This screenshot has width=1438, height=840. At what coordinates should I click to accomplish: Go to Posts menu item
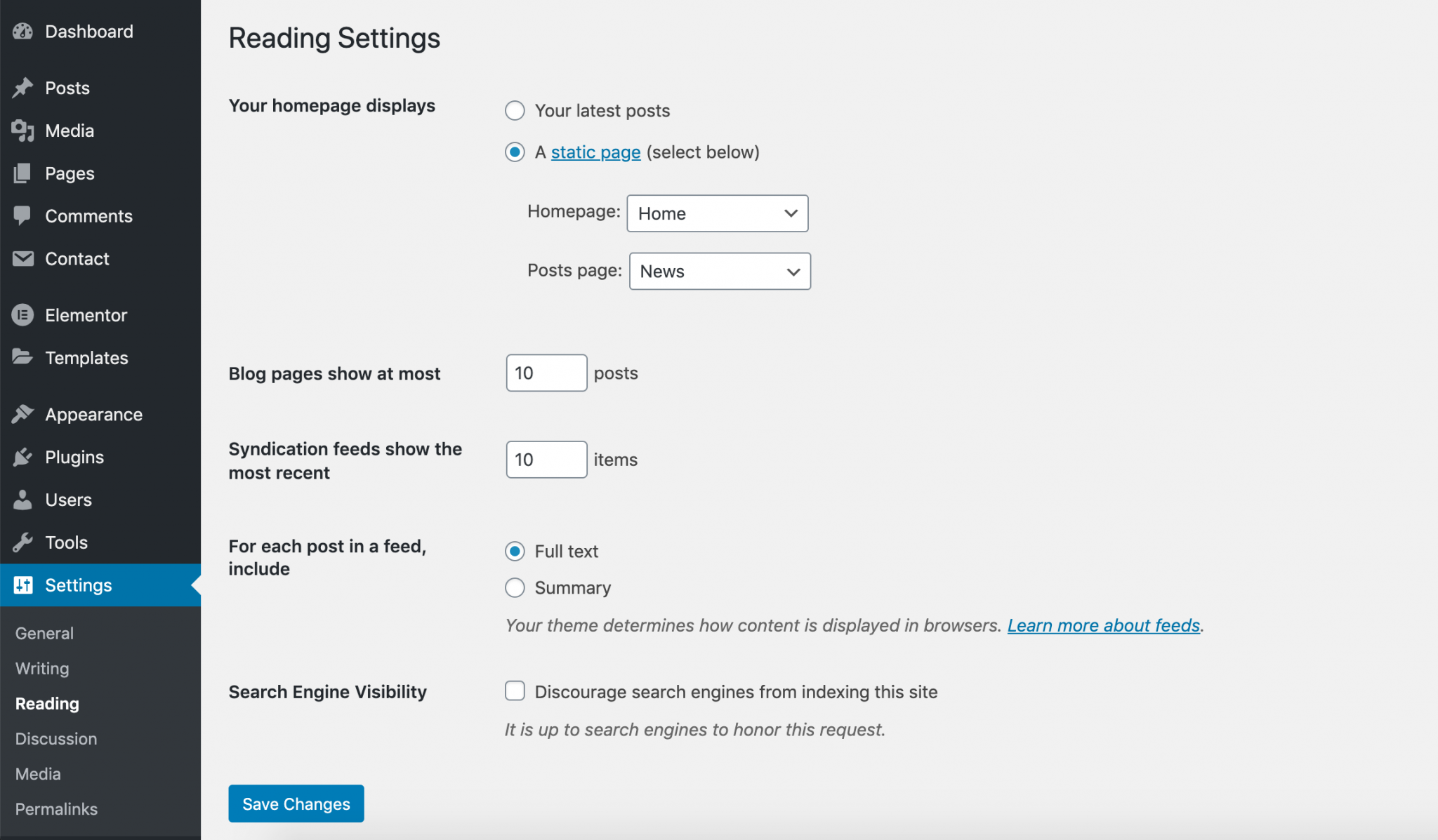100,88
